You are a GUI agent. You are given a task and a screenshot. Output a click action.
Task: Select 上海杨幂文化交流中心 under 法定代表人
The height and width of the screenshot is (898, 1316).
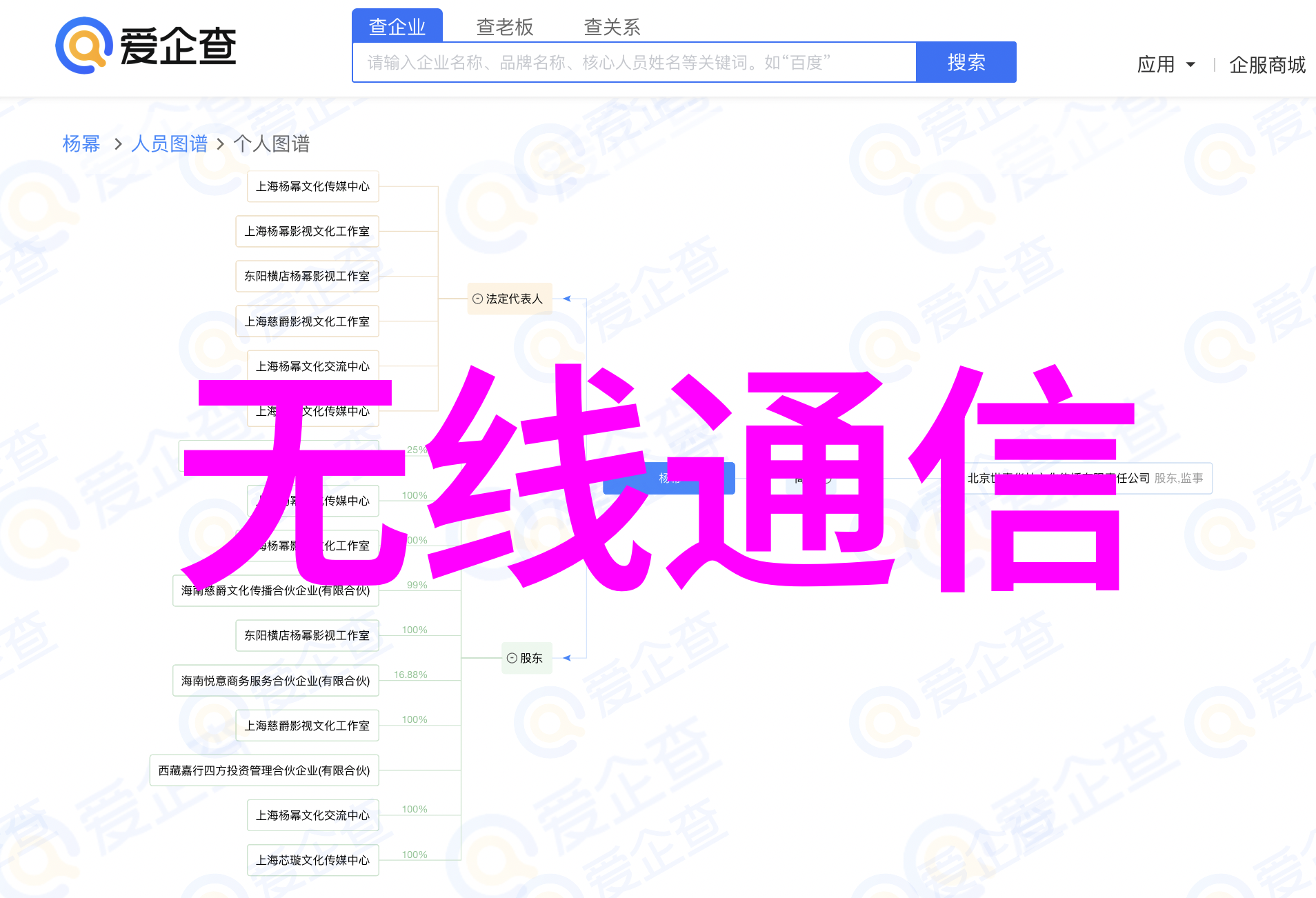click(313, 366)
